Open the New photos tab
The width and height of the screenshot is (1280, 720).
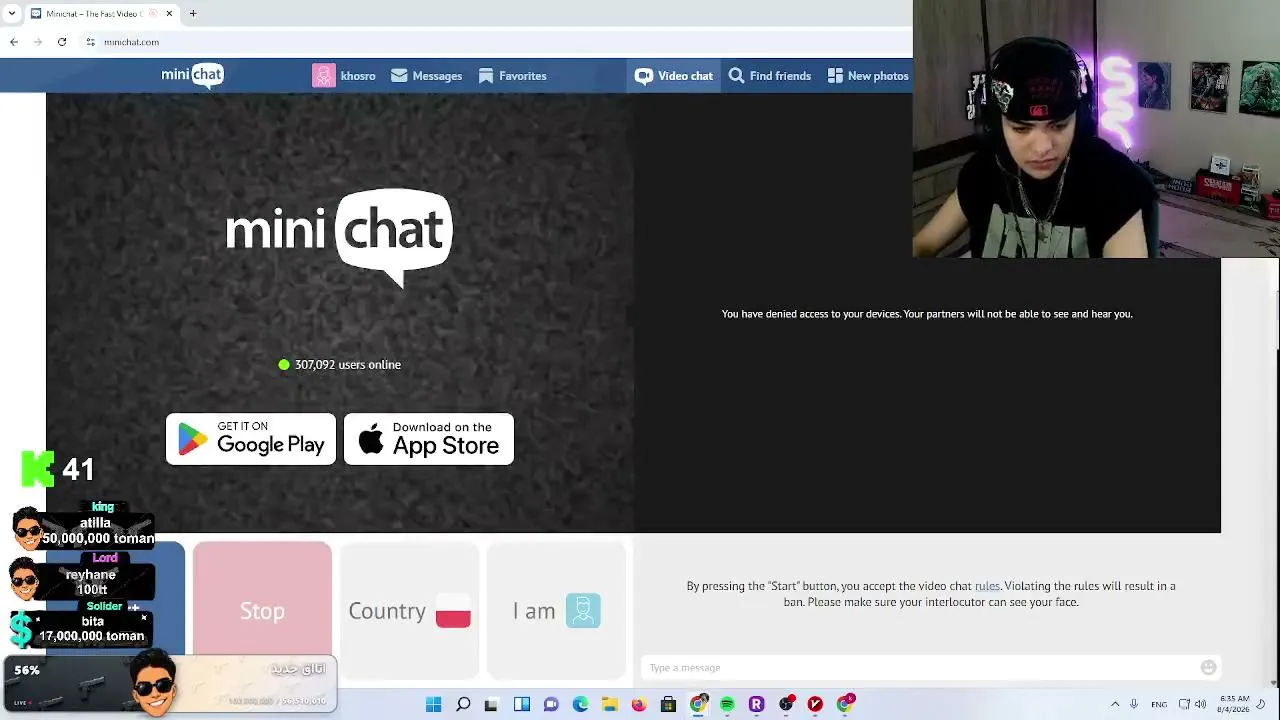point(867,76)
